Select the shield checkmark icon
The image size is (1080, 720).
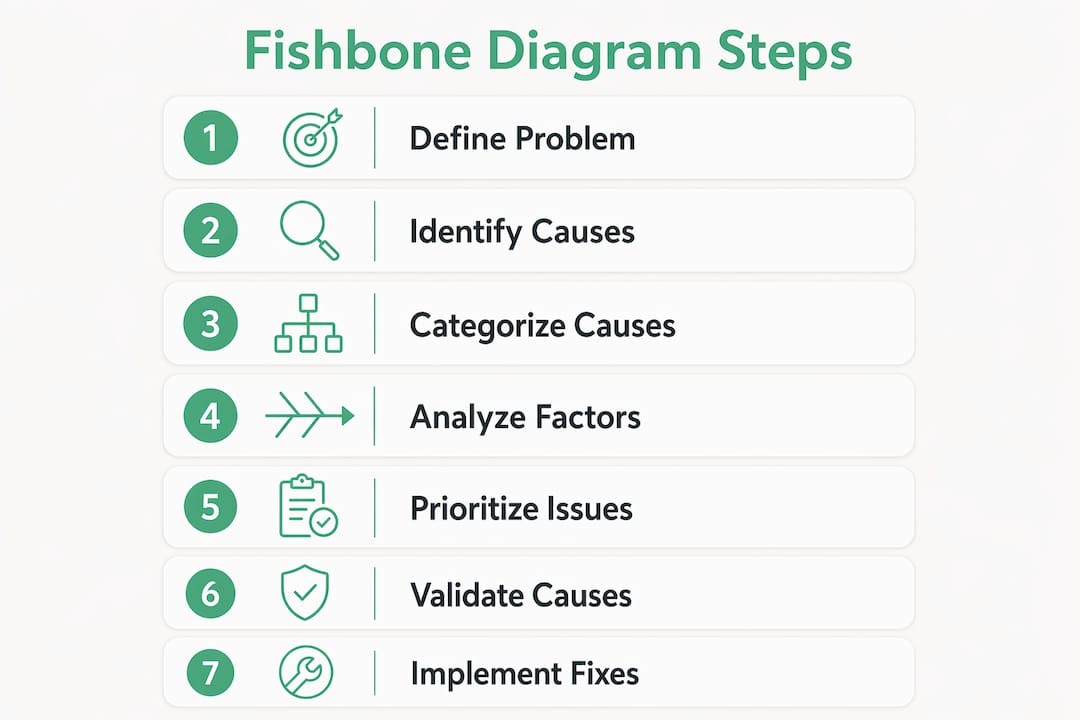[x=305, y=593]
